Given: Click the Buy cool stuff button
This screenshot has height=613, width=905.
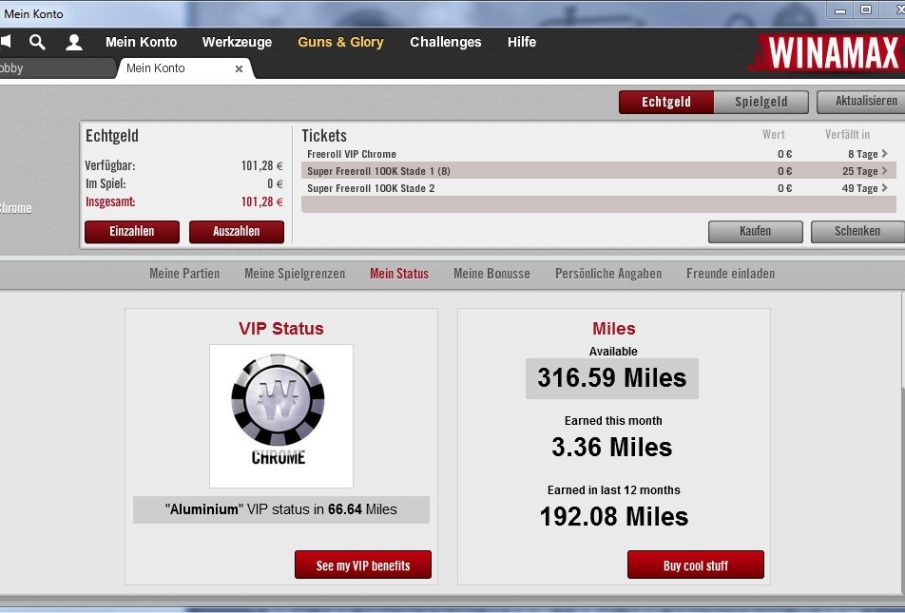Looking at the screenshot, I should 695,565.
